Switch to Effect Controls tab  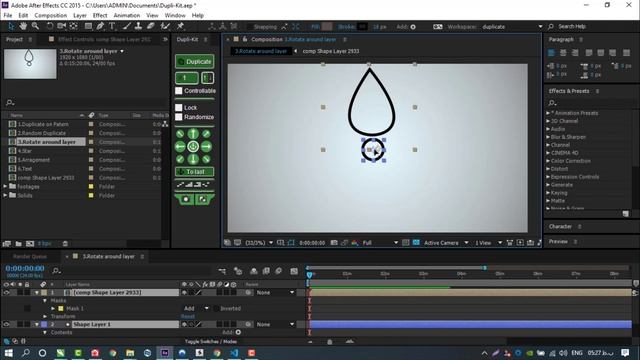(104, 40)
